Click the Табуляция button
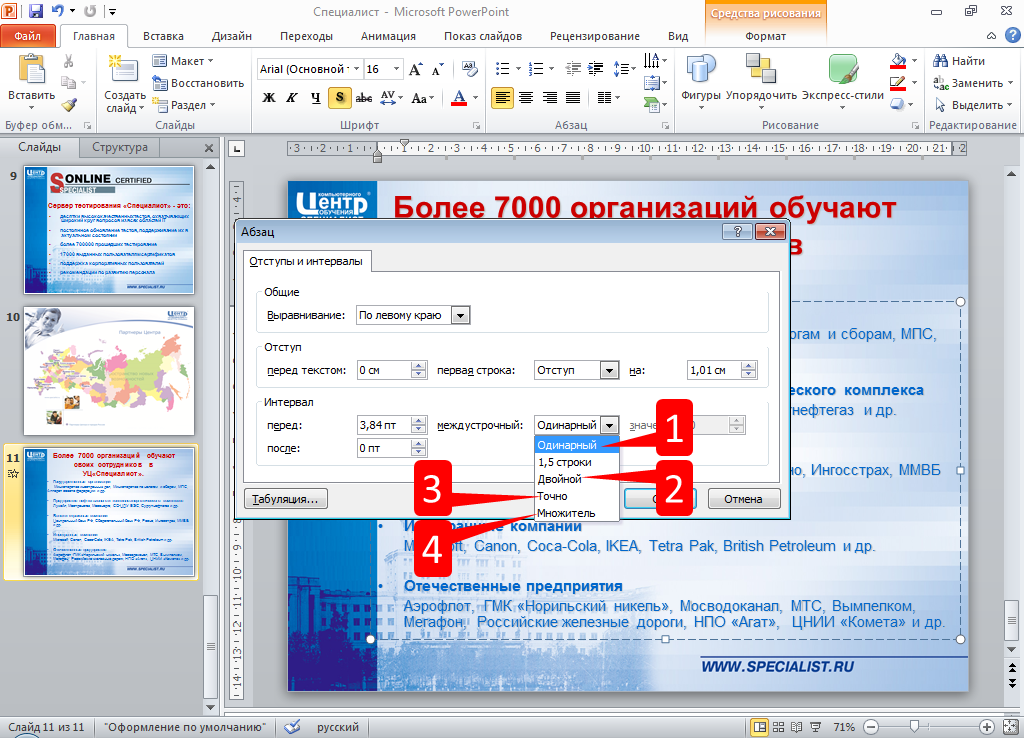1024x738 pixels. click(x=285, y=498)
